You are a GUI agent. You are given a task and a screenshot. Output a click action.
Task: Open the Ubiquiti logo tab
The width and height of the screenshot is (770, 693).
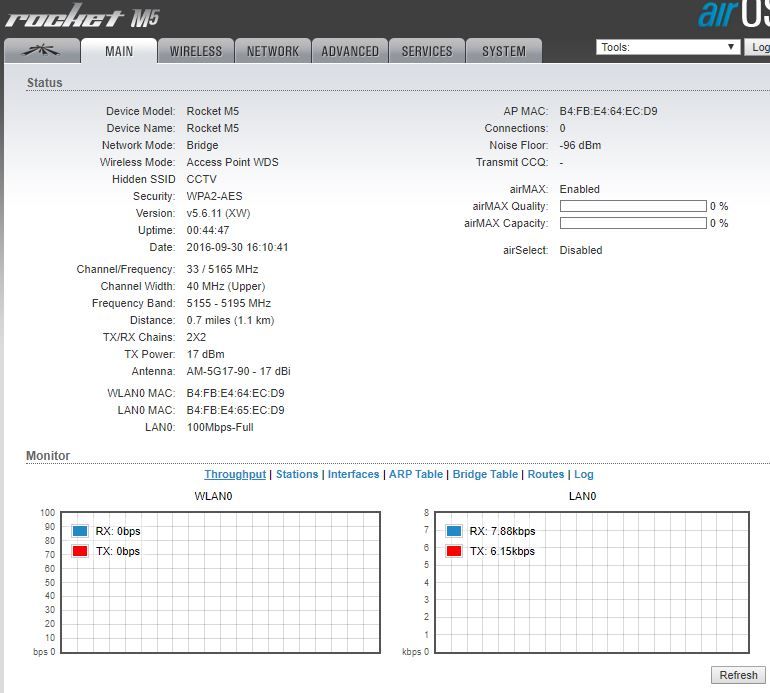pos(40,51)
